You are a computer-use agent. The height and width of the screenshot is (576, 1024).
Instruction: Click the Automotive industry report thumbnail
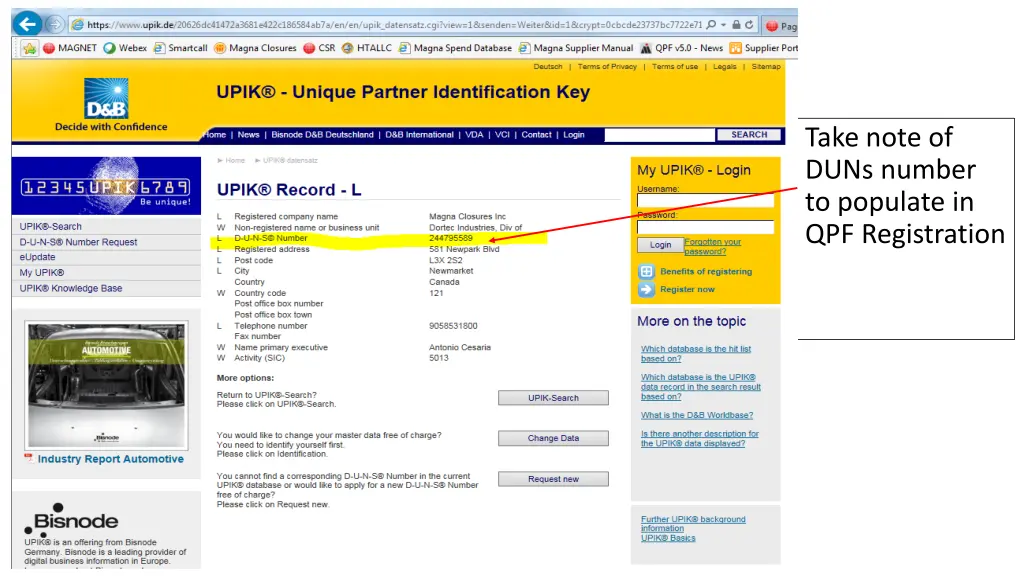pyautogui.click(x=105, y=385)
